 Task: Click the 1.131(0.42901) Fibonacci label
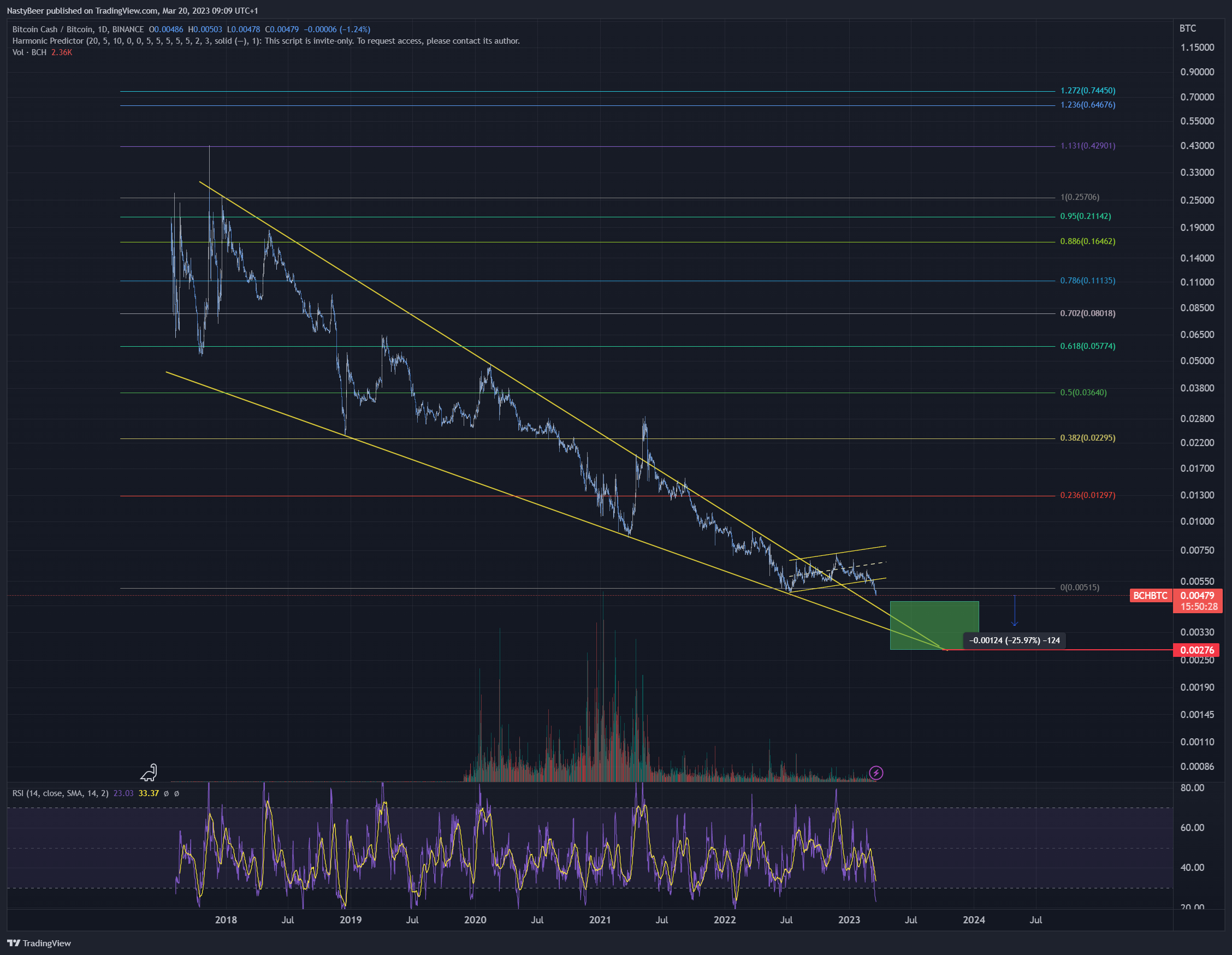pos(1088,146)
